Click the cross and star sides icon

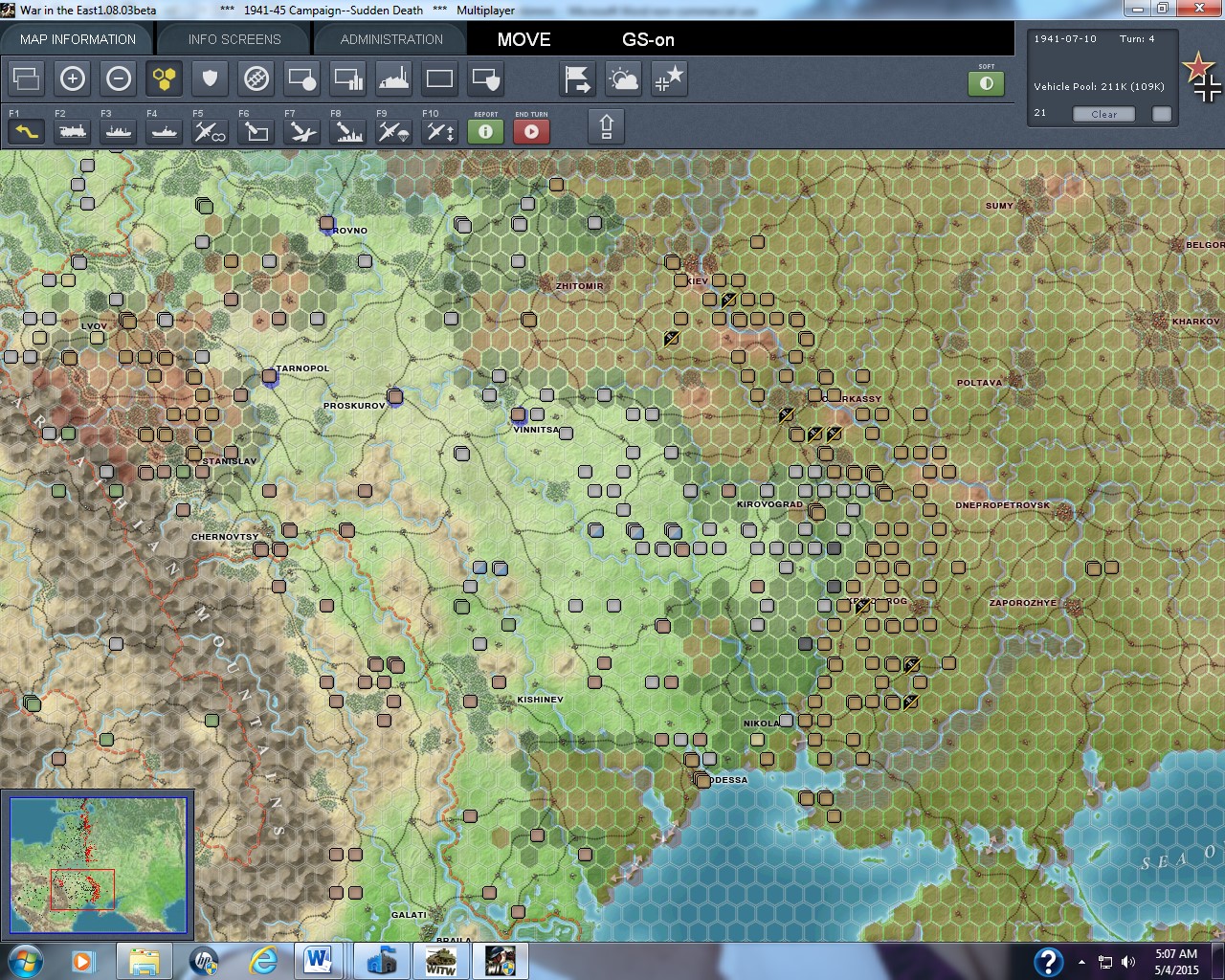point(669,78)
